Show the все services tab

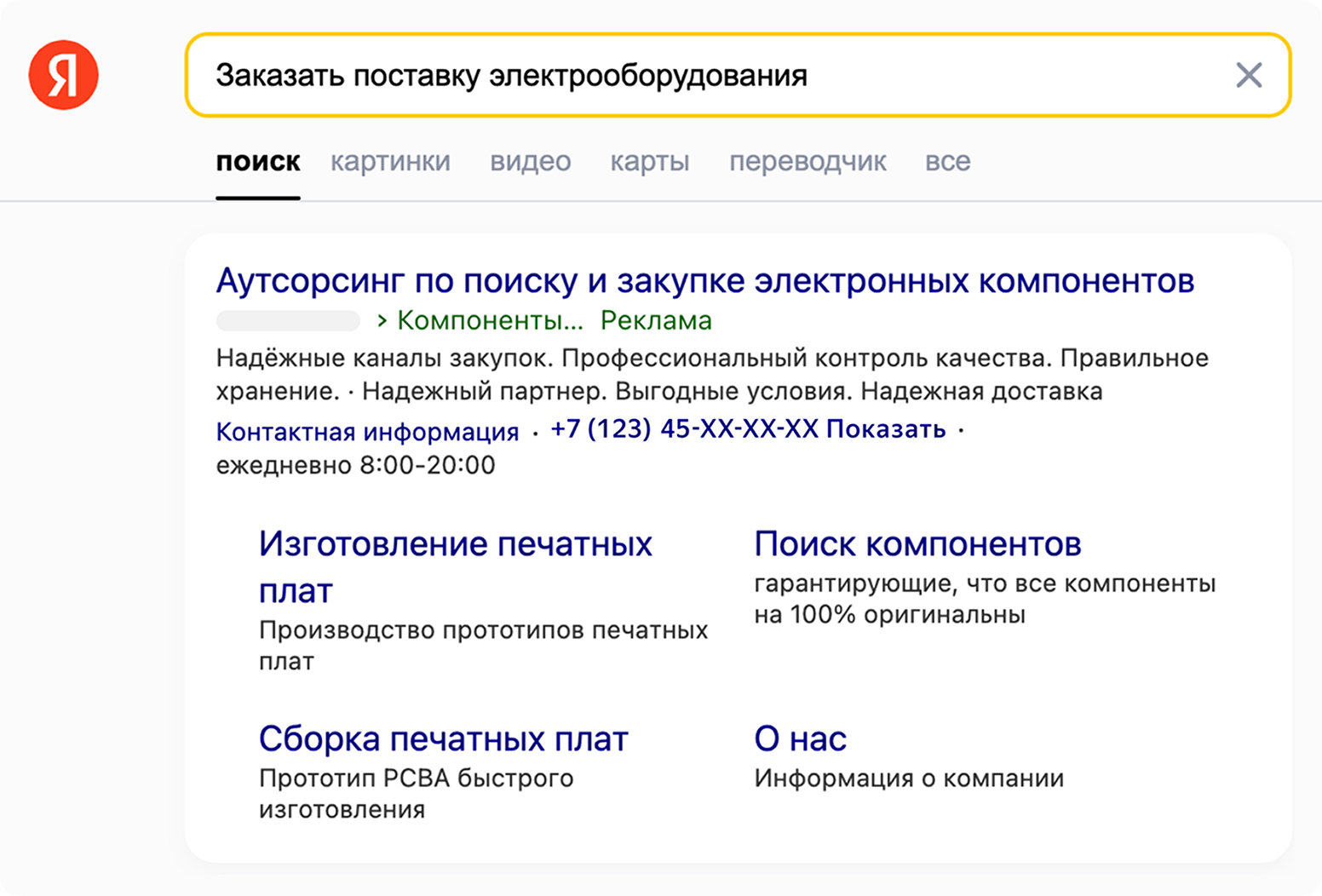(x=948, y=161)
